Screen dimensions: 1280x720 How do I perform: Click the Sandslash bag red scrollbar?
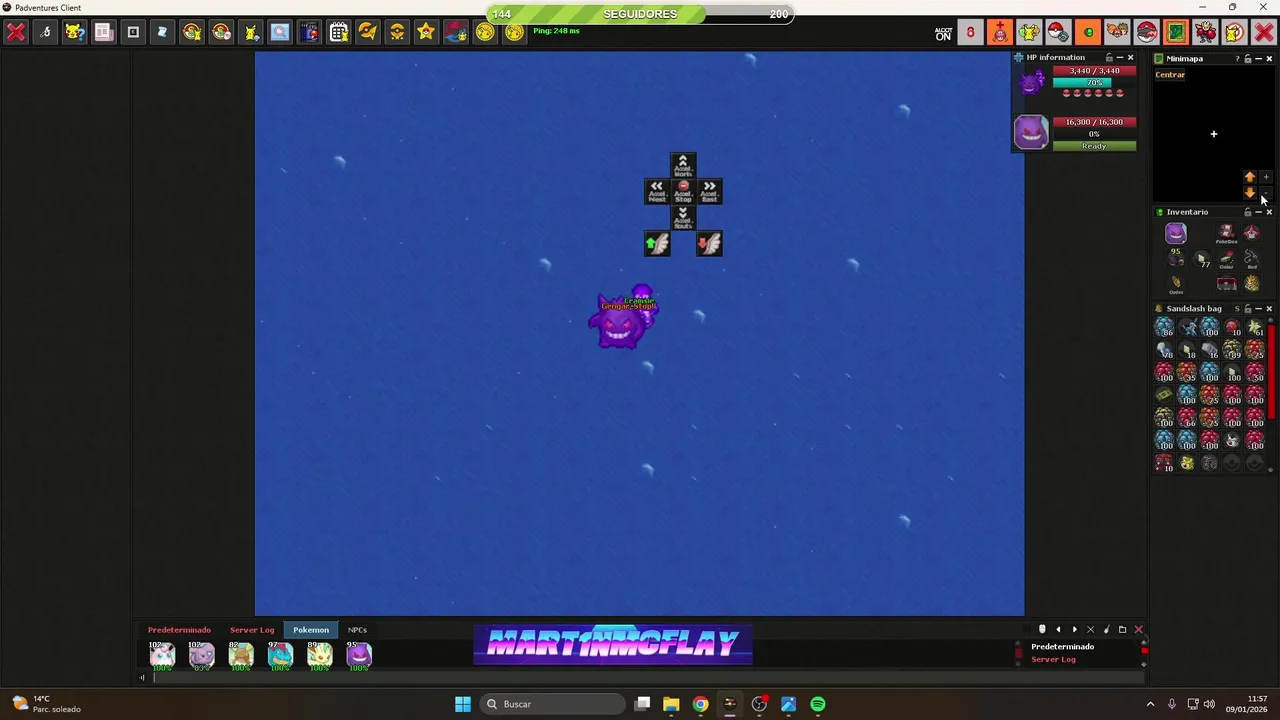click(1272, 372)
